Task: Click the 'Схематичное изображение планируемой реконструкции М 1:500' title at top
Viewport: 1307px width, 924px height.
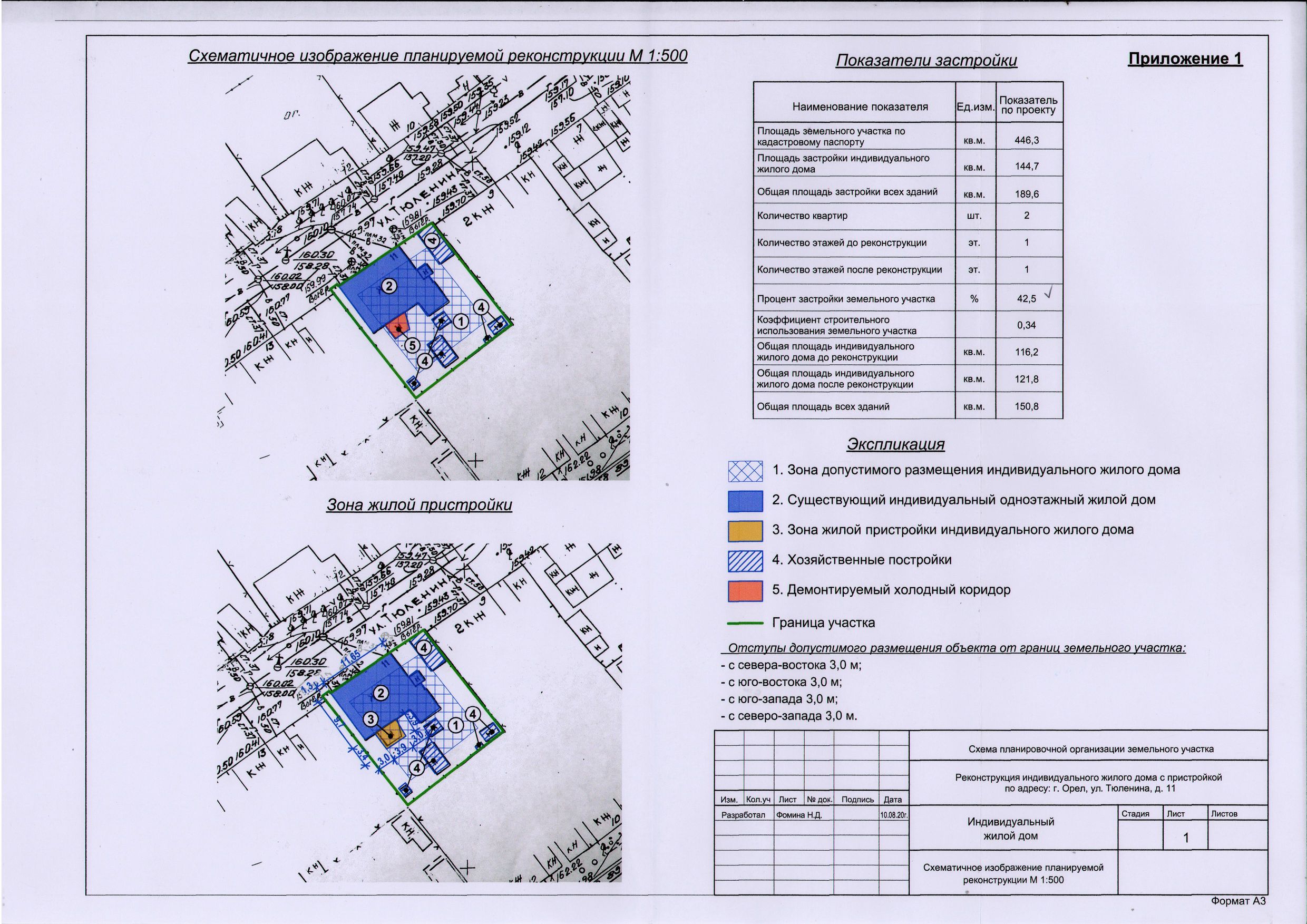Action: [x=438, y=56]
